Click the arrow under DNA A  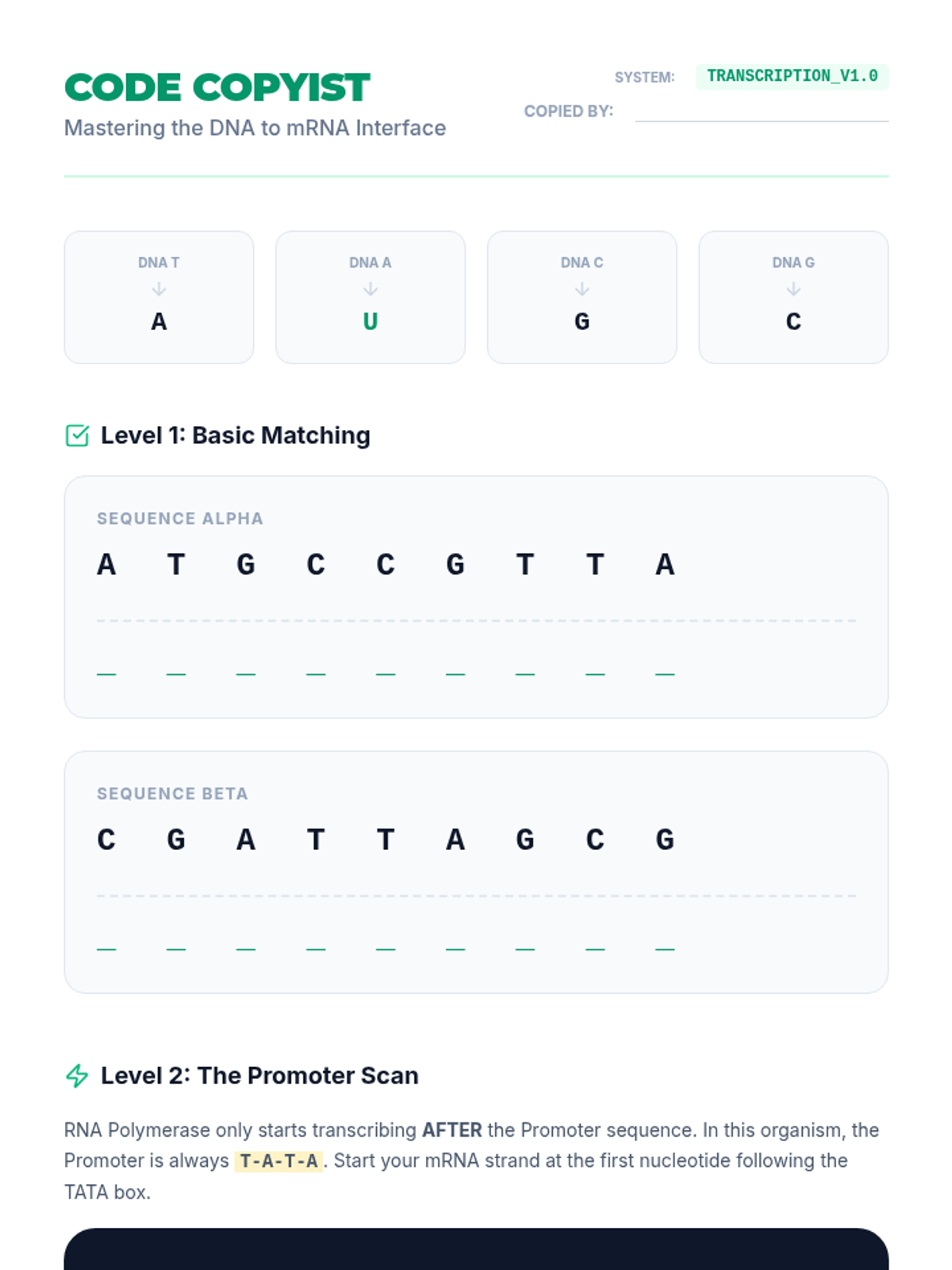(370, 290)
